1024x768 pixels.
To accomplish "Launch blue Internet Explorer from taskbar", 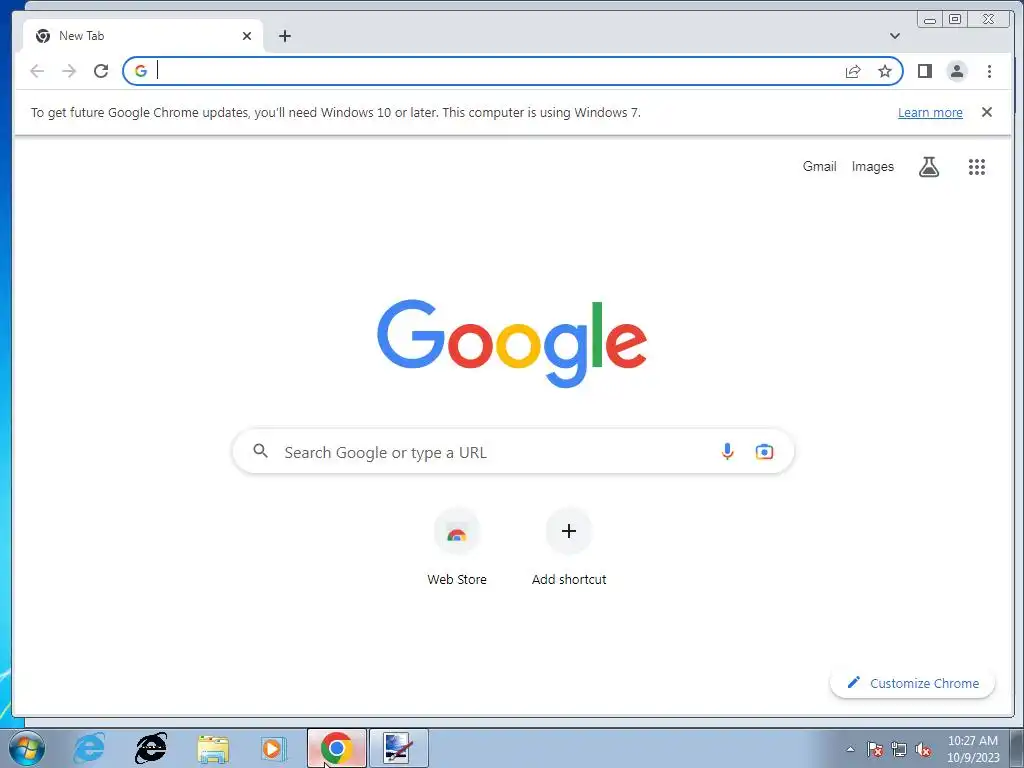I will click(x=89, y=748).
